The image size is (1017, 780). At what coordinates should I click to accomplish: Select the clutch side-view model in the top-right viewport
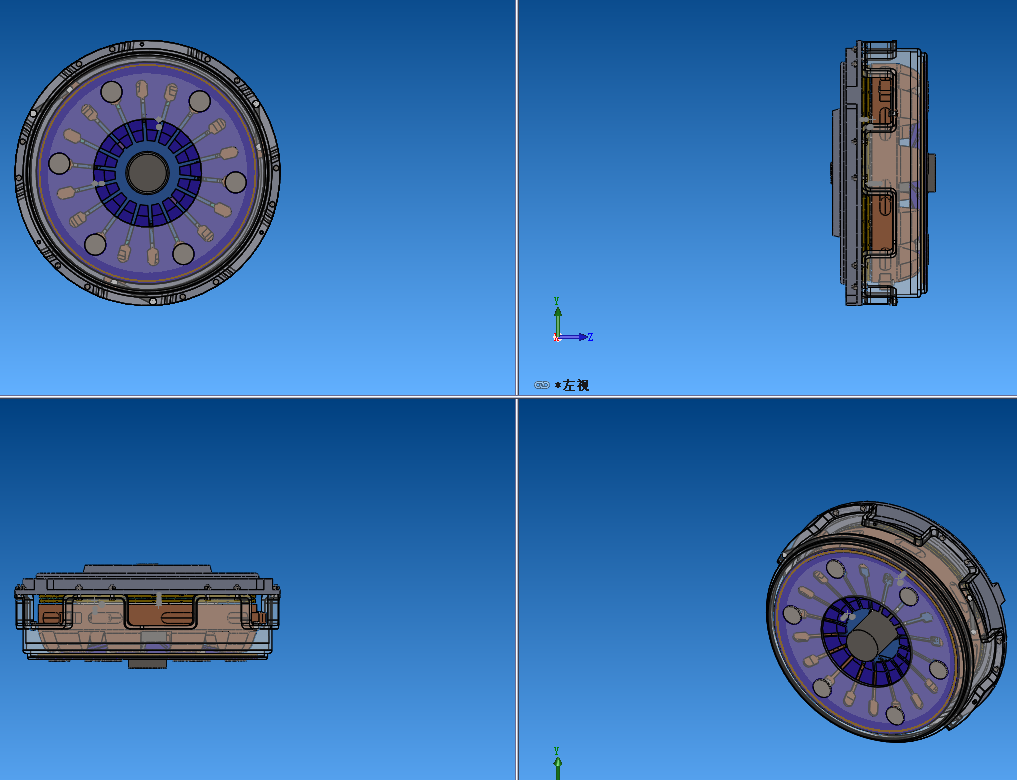(884, 173)
